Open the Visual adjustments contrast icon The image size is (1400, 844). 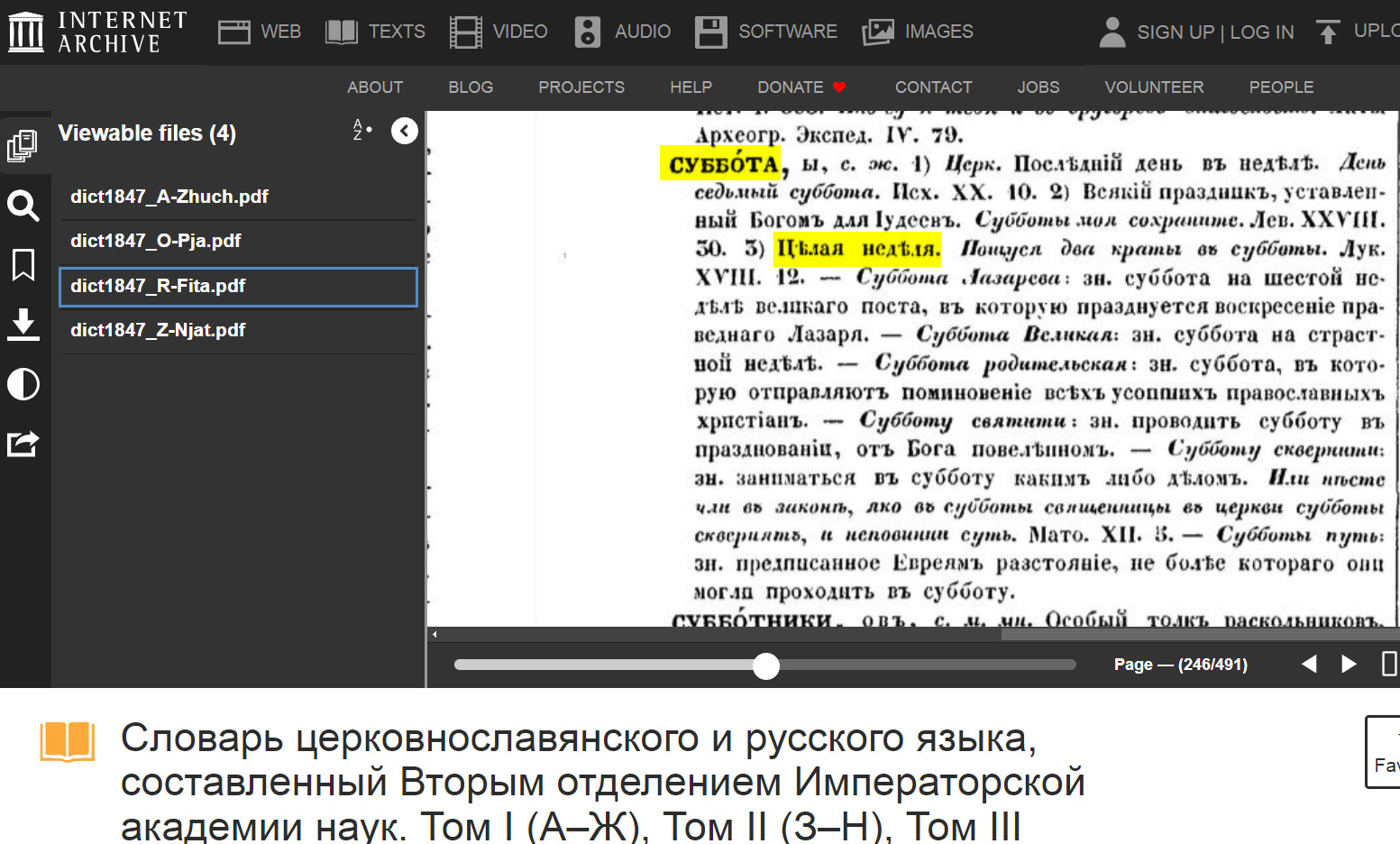tap(23, 384)
